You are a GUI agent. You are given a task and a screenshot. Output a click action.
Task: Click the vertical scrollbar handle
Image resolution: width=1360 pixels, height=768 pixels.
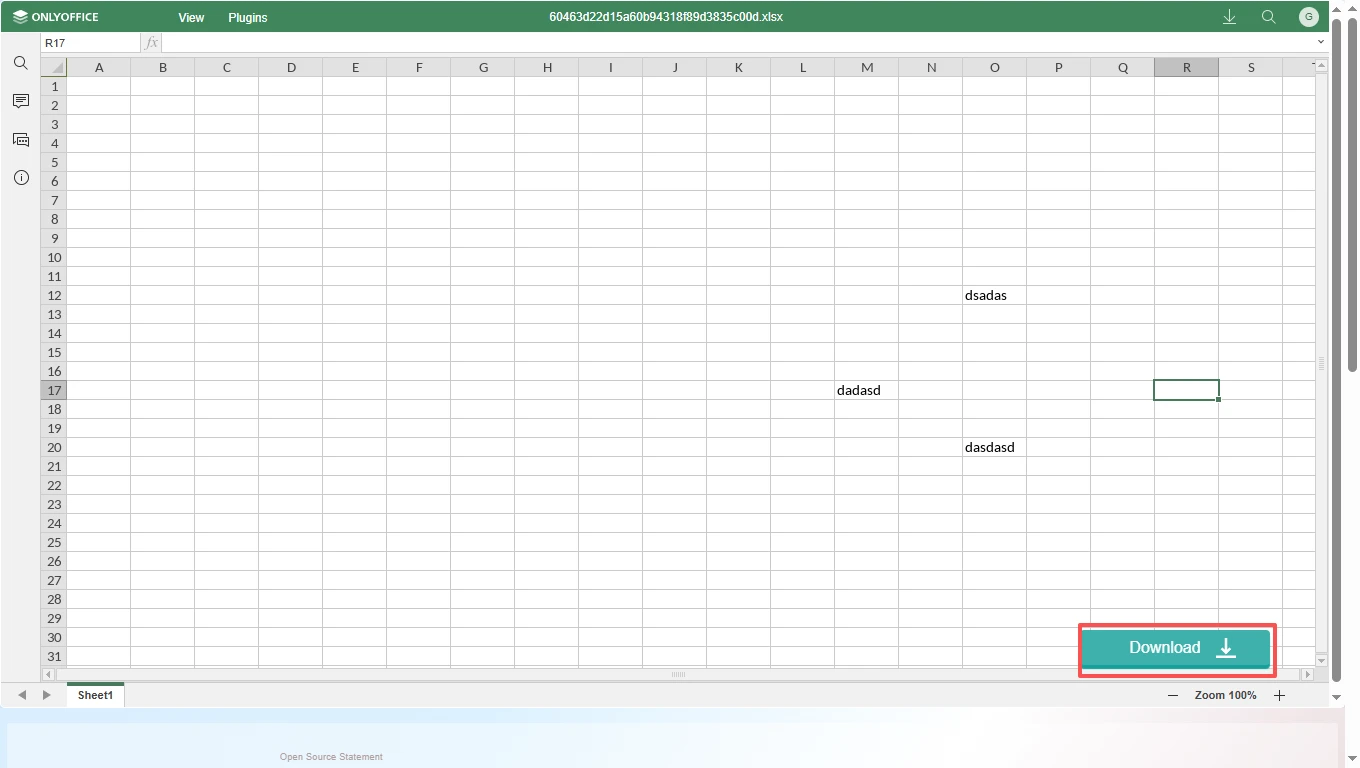coord(1321,363)
